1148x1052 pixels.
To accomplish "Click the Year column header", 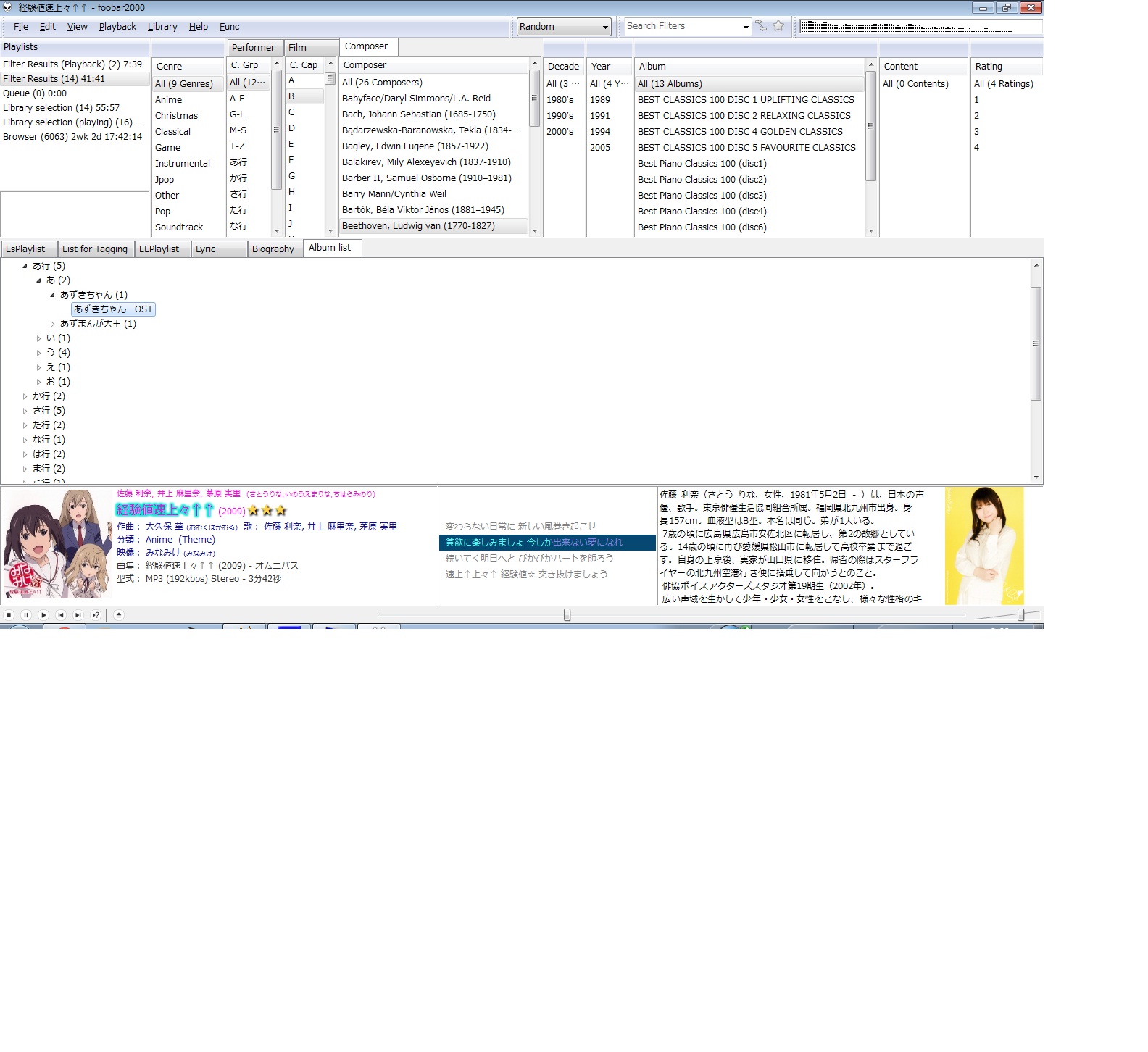I will click(610, 67).
